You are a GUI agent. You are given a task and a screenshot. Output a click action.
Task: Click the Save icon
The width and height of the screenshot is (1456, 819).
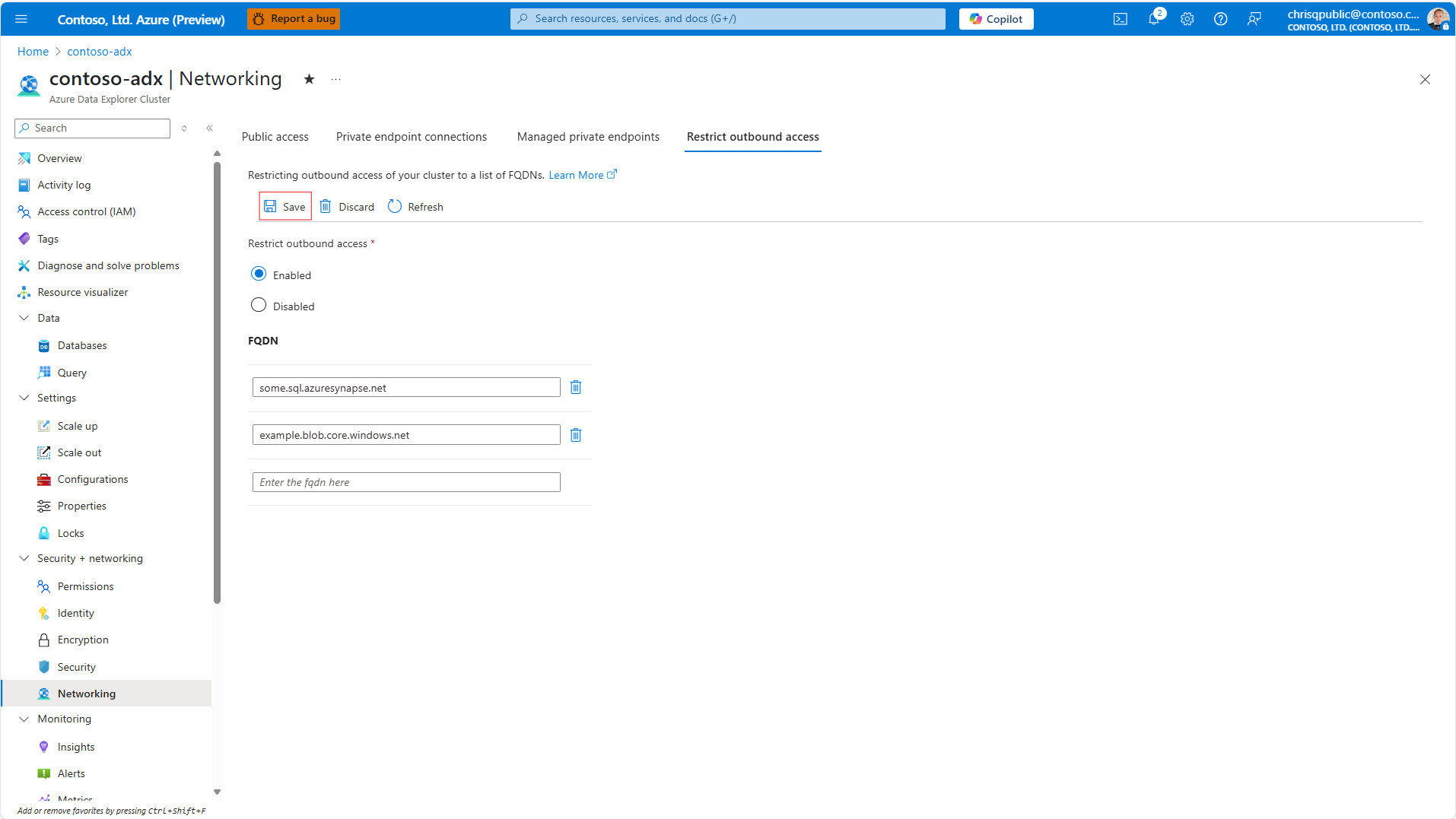(271, 206)
